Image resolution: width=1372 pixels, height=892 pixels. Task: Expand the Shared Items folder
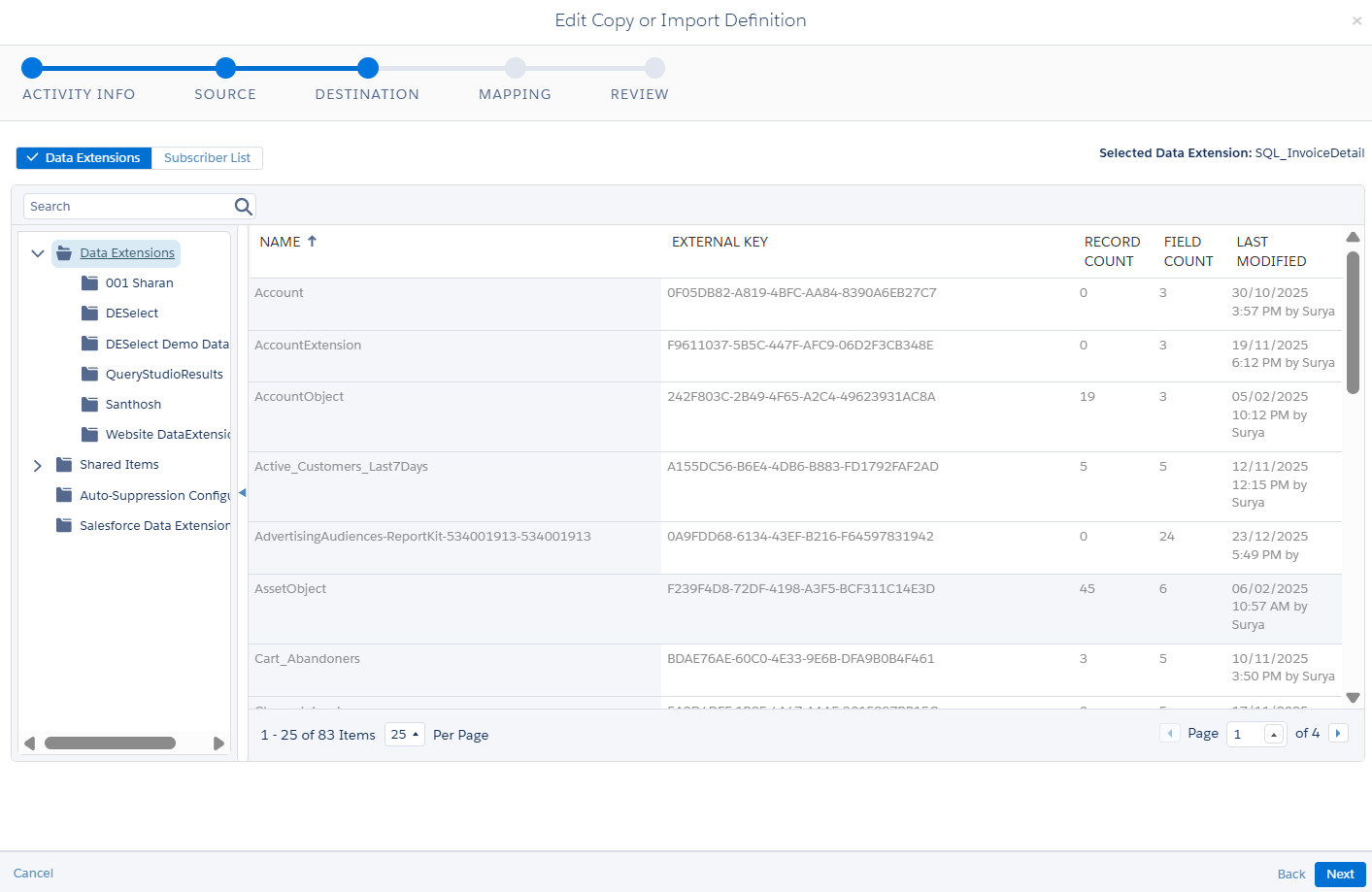tap(38, 466)
